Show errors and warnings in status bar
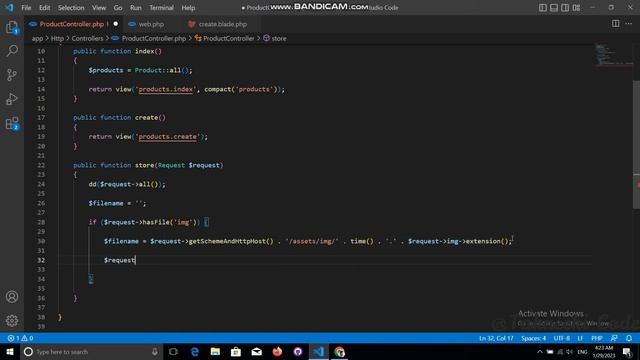Viewport: 640px width, 360px height. (x=20, y=338)
